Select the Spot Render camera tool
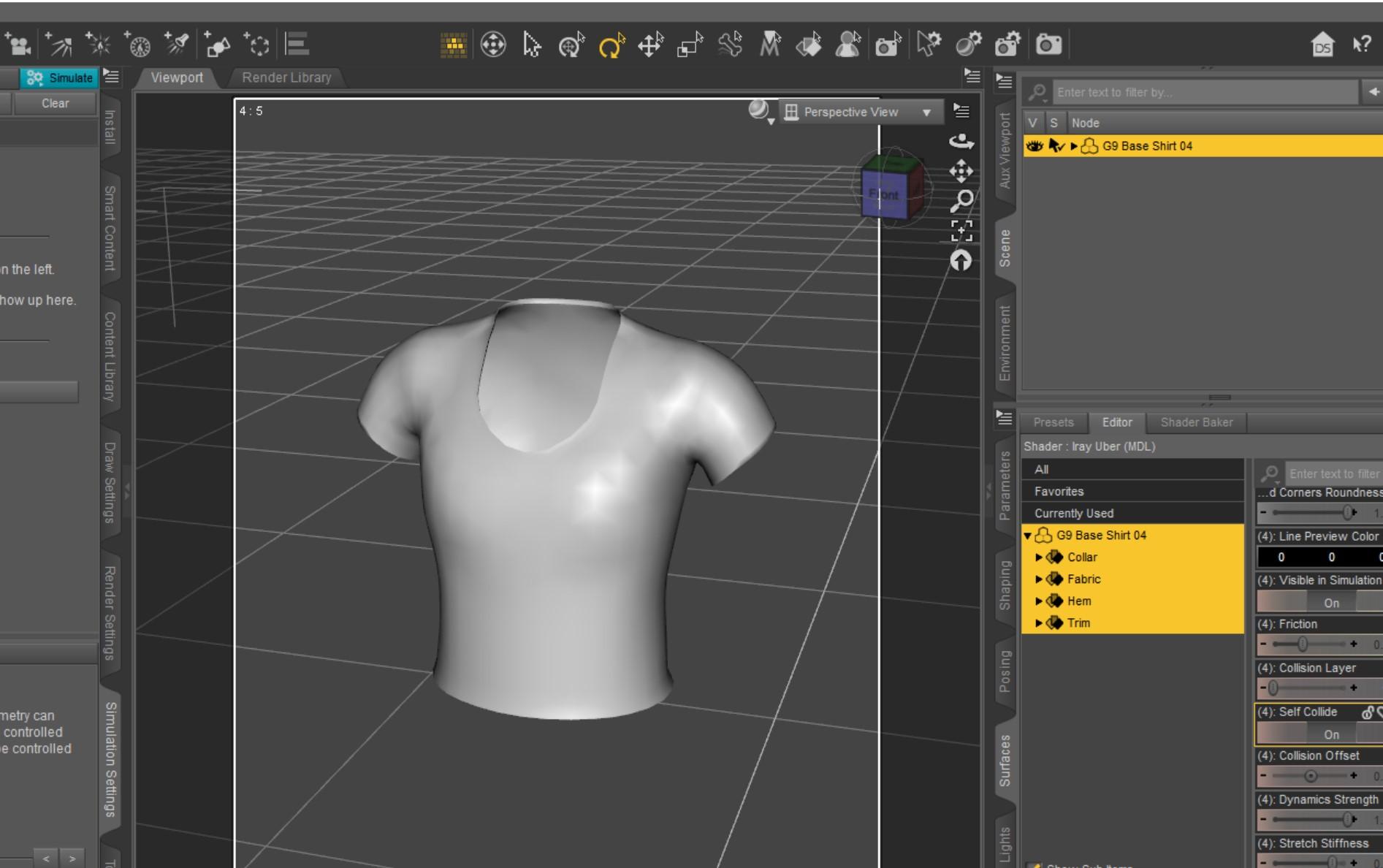 (x=888, y=45)
